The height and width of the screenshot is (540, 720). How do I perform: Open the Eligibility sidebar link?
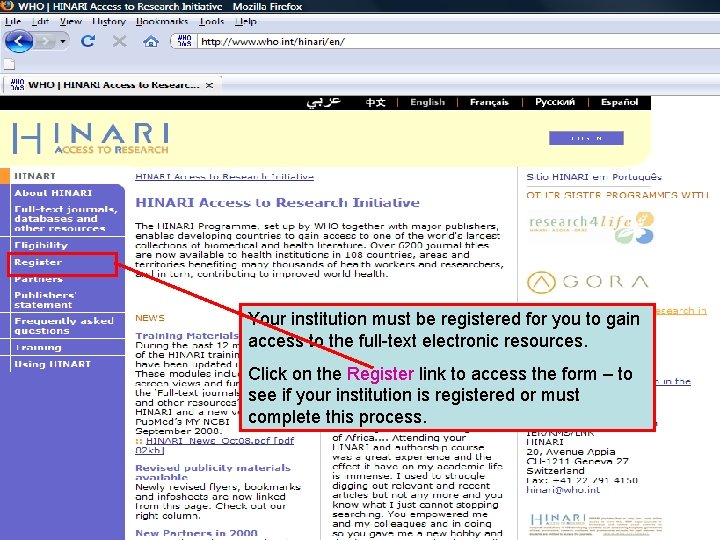(41, 245)
